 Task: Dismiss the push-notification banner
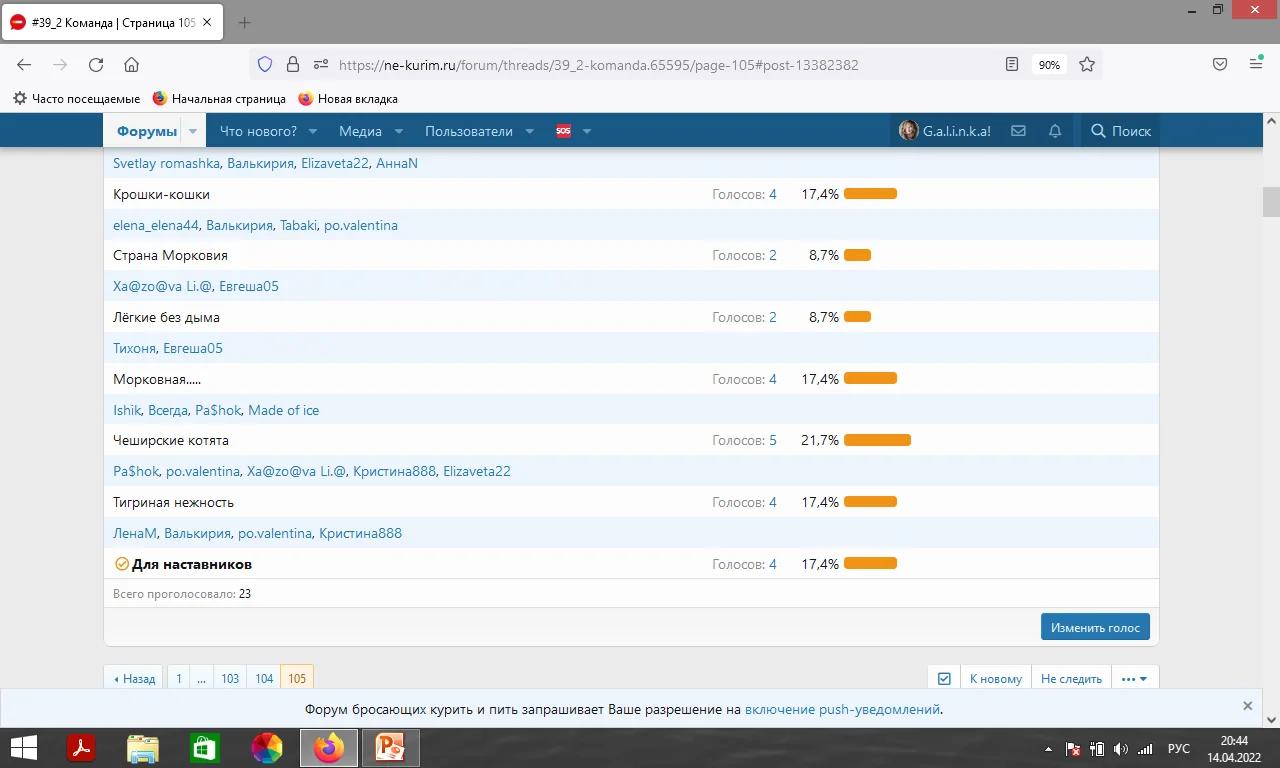pos(1247,706)
